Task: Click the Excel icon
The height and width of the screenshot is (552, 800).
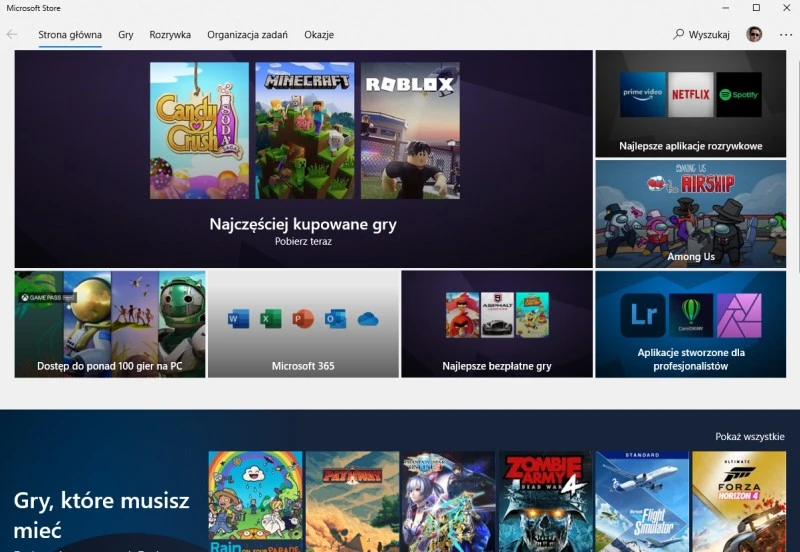Action: click(x=270, y=319)
